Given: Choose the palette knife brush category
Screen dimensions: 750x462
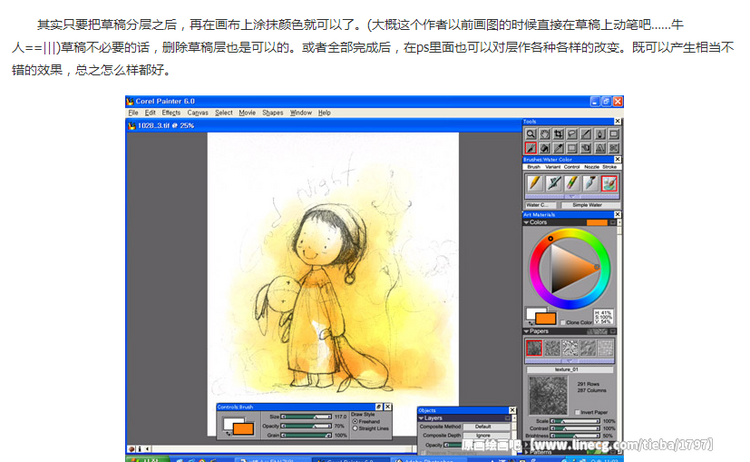Looking at the screenshot, I should pos(591,183).
